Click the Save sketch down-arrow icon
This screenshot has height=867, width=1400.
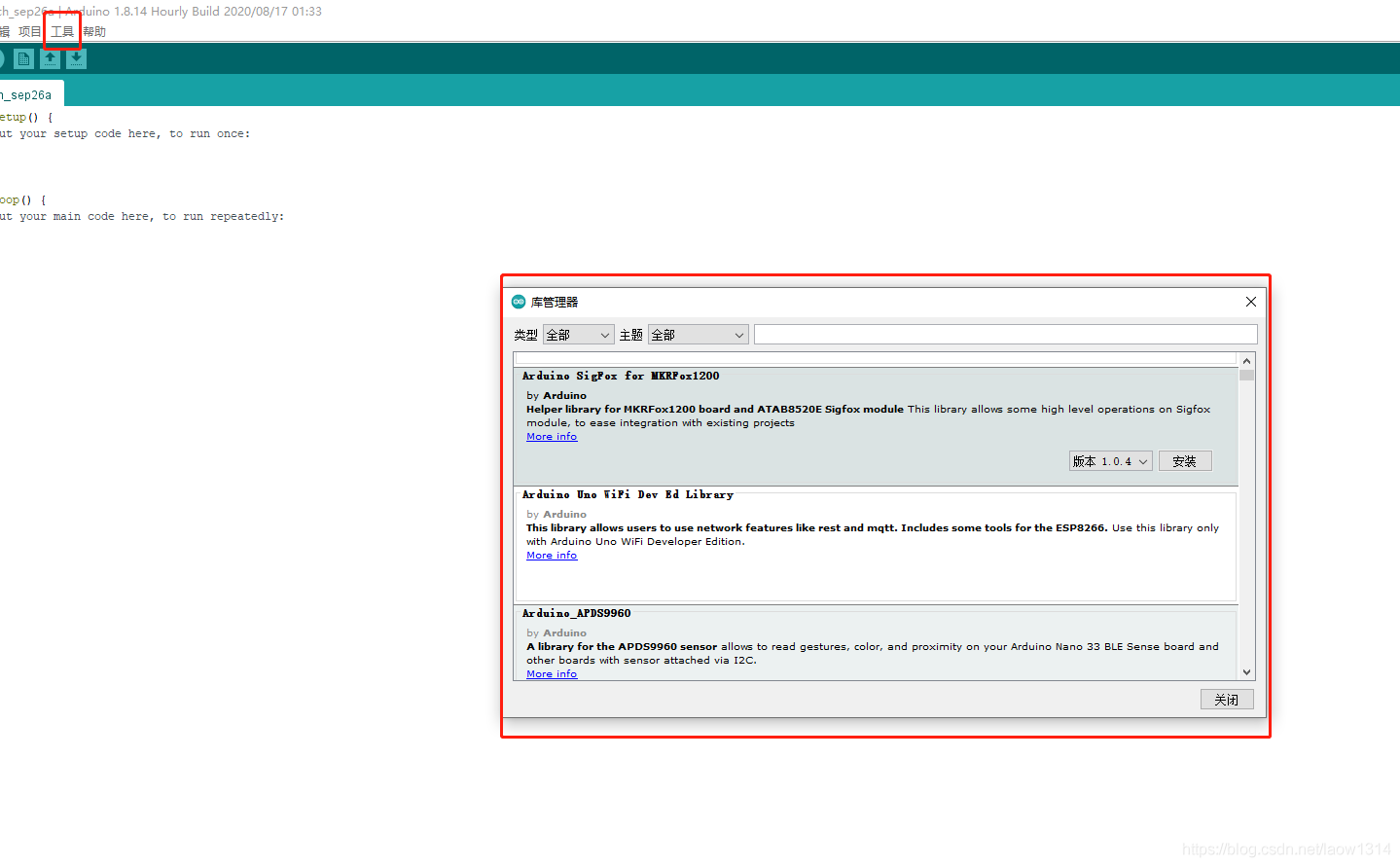click(76, 59)
